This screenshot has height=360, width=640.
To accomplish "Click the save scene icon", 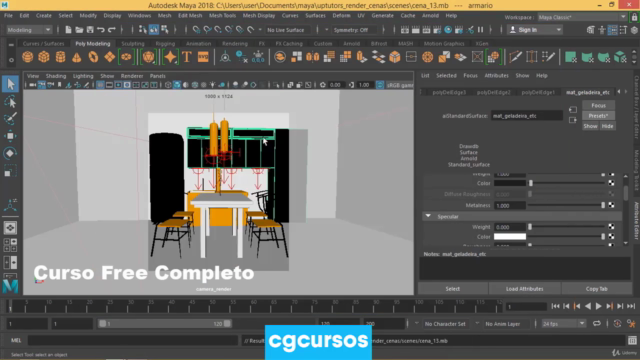I will point(90,30).
